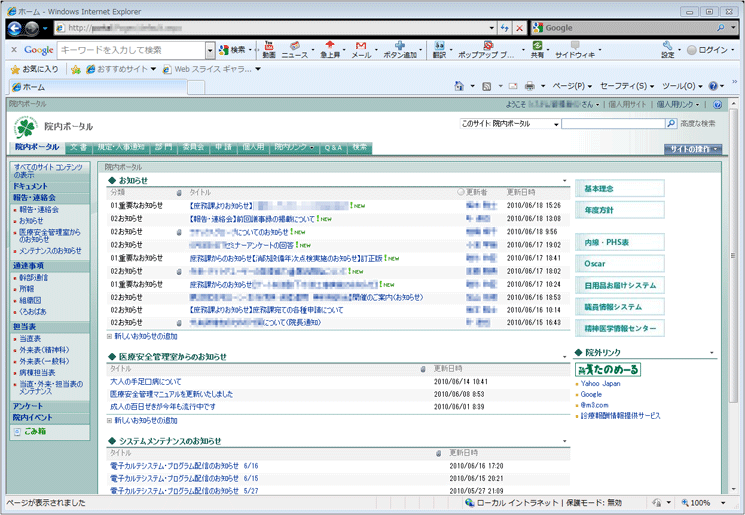Expand the サイトの操作 menu
This screenshot has width=745, height=515.
point(692,148)
